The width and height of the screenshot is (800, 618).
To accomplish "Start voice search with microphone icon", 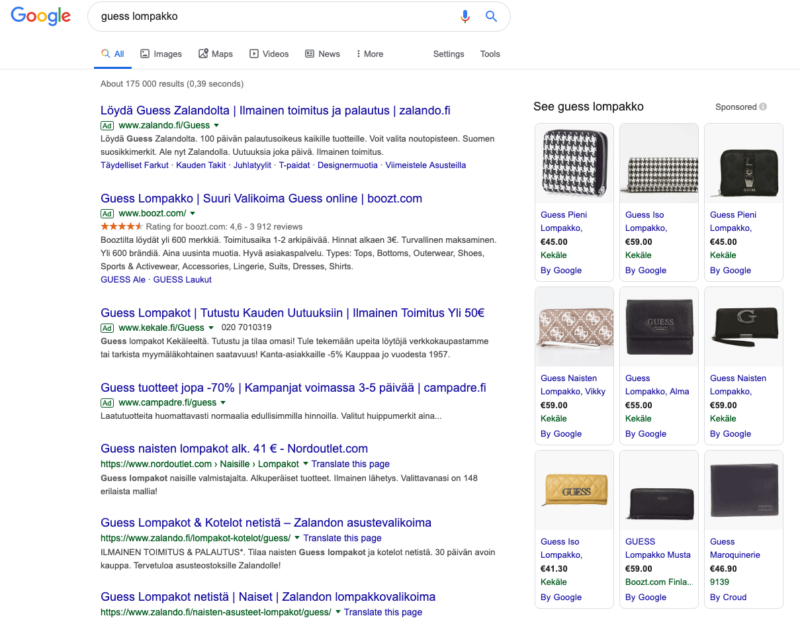I will click(465, 16).
